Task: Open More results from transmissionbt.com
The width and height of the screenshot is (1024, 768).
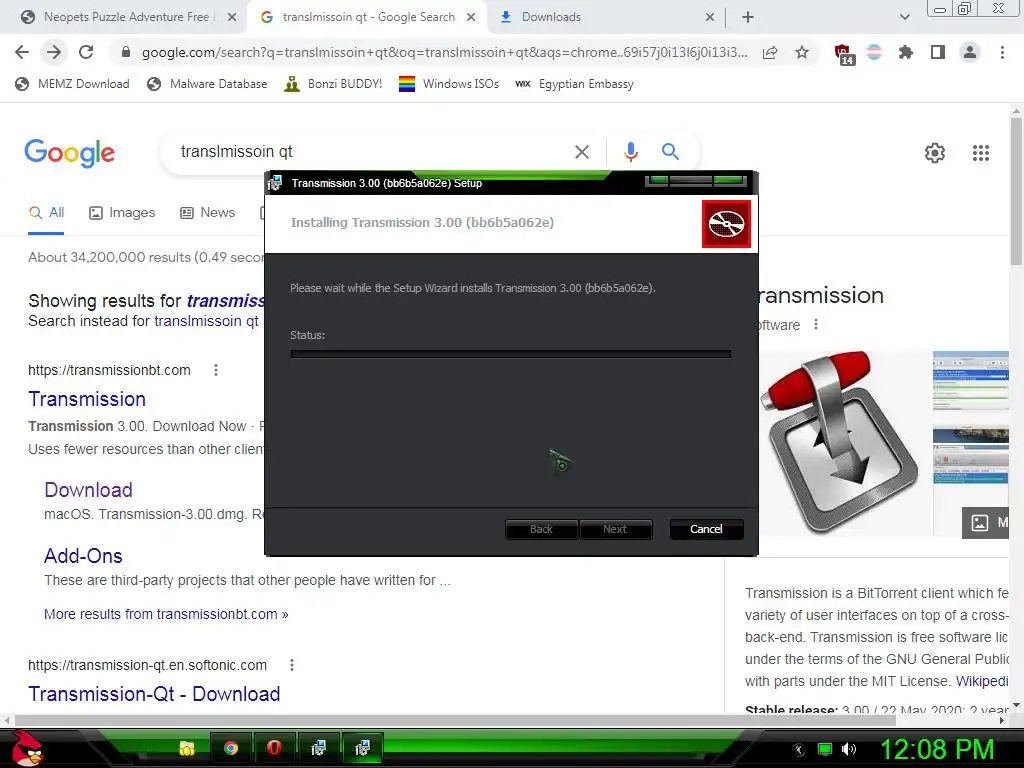Action: (166, 615)
